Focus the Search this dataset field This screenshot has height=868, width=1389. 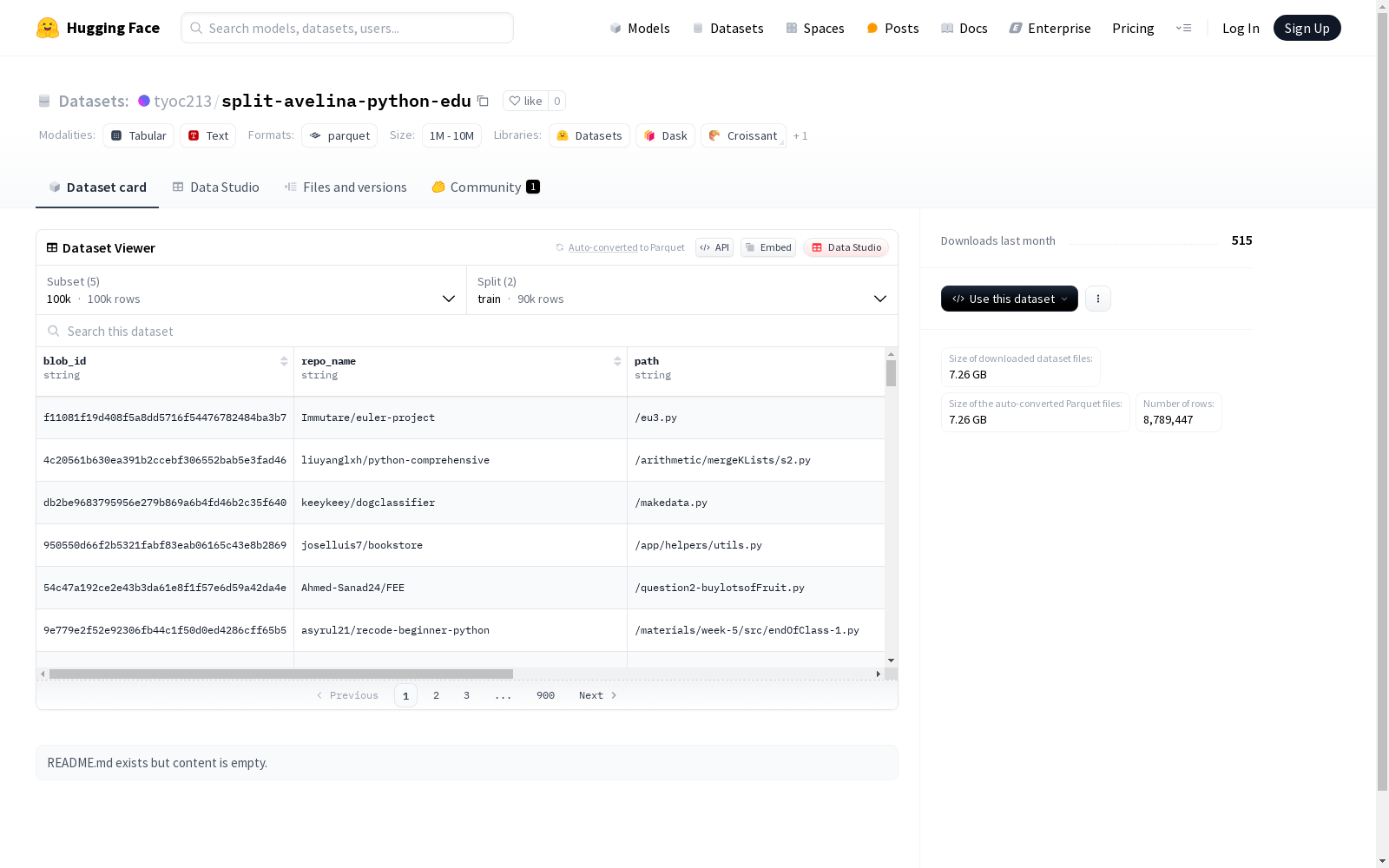point(467,331)
